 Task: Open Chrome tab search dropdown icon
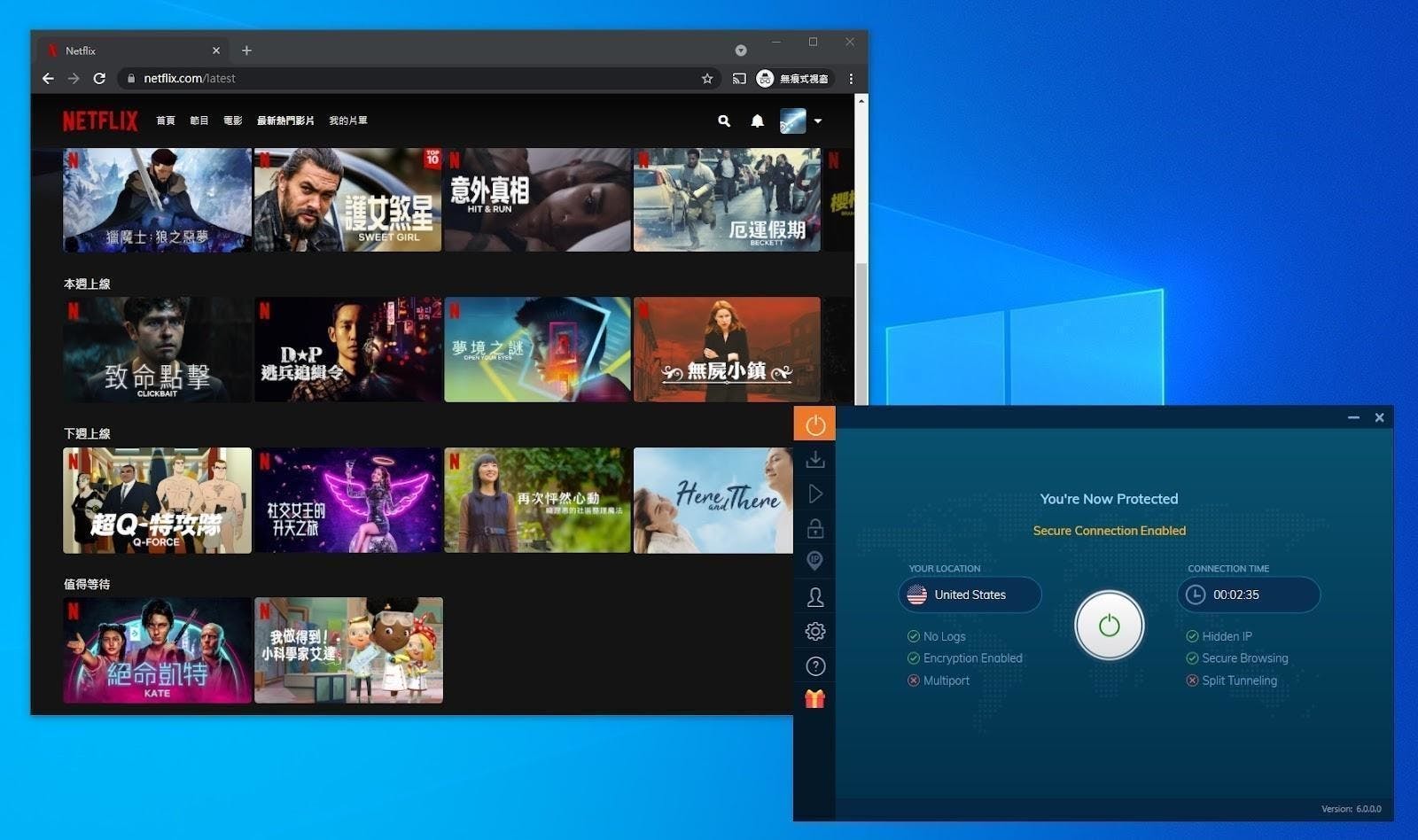(x=741, y=51)
